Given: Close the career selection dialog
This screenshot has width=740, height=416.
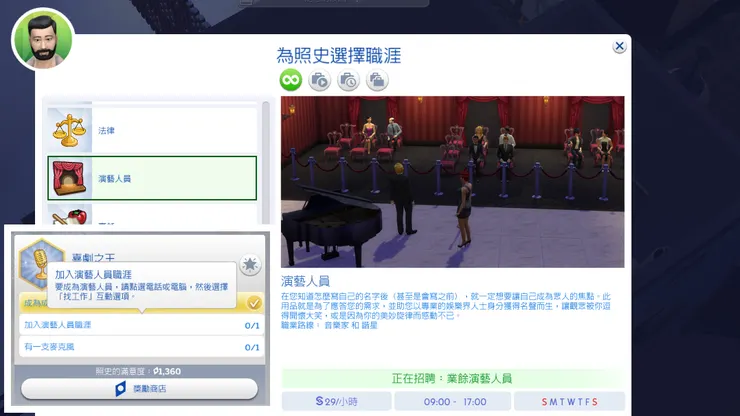Looking at the screenshot, I should 619,46.
